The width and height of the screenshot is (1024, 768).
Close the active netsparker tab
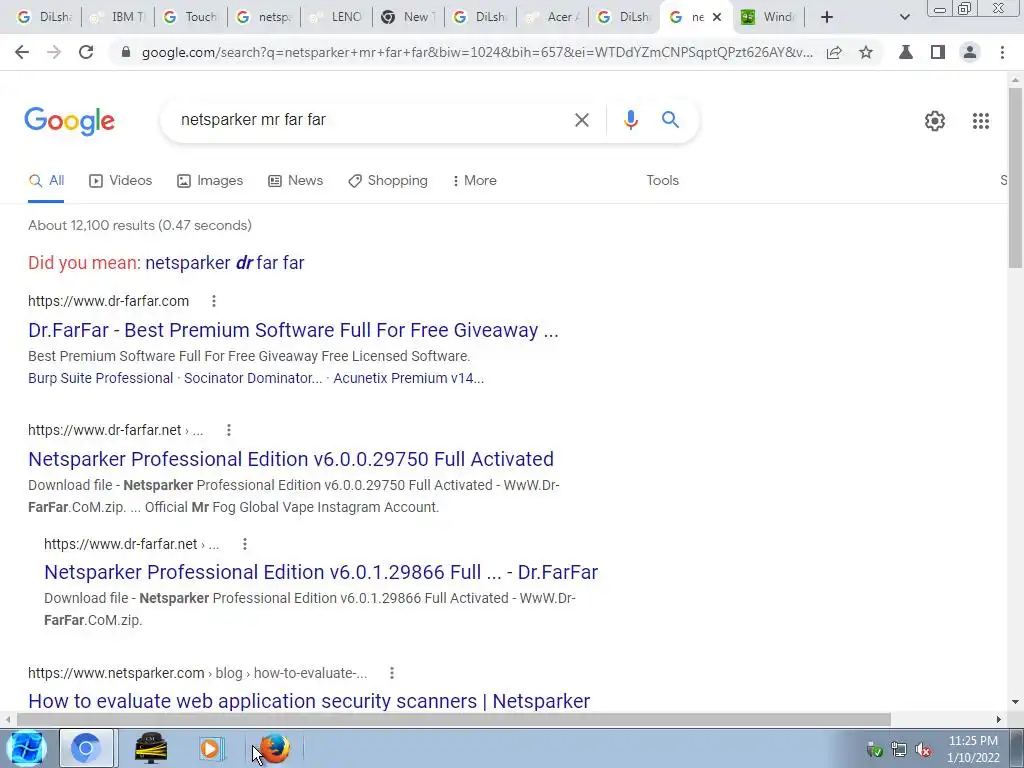[717, 17]
